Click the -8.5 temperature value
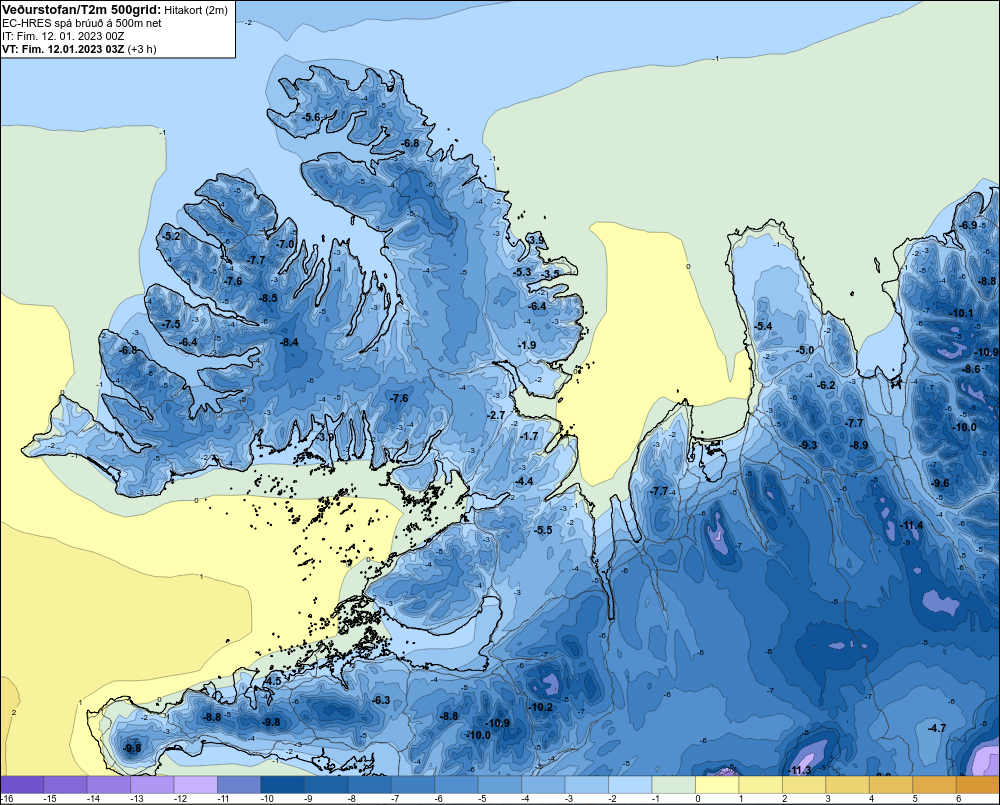1000x805 pixels. tap(268, 299)
